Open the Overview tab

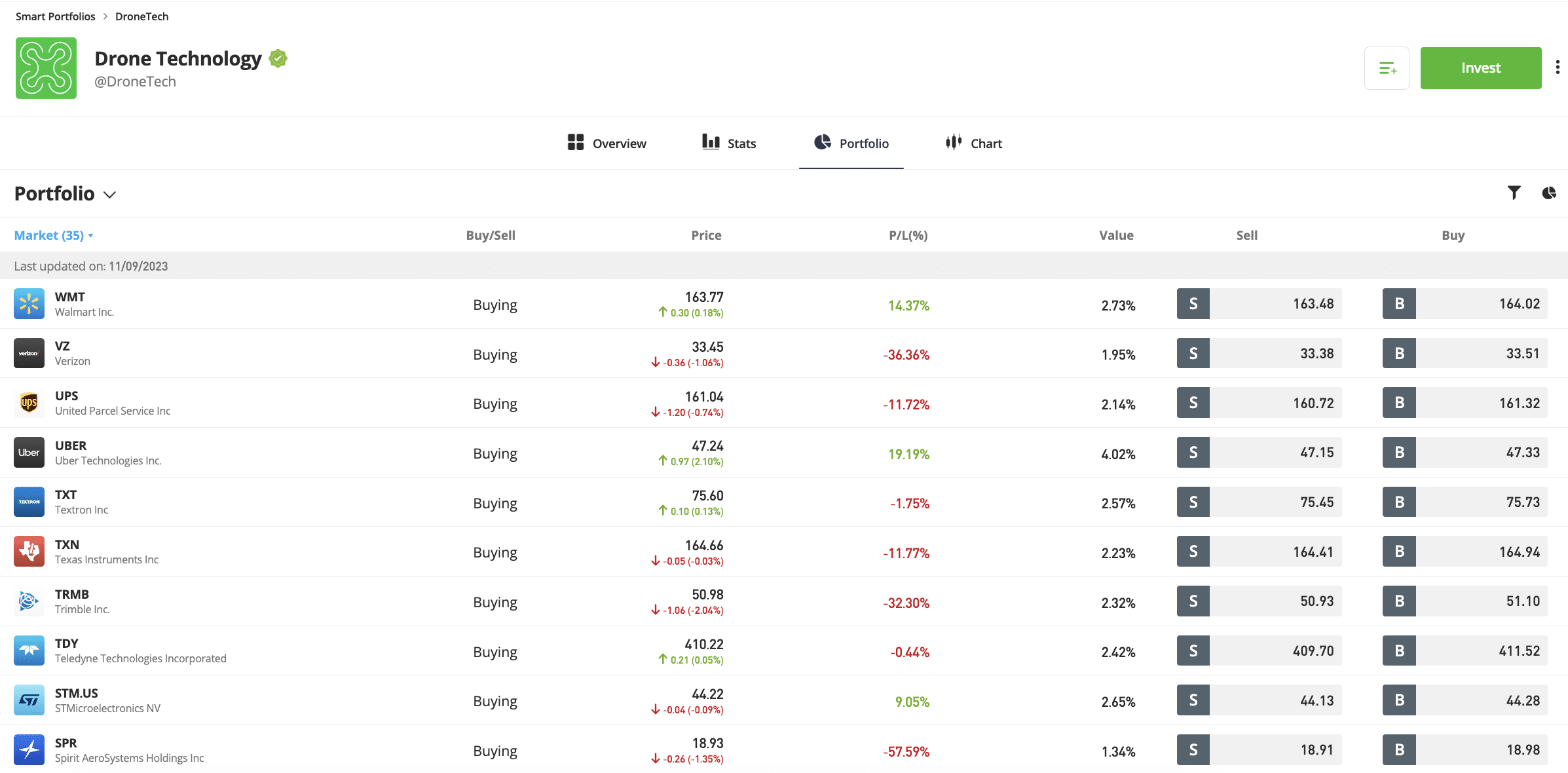(607, 143)
